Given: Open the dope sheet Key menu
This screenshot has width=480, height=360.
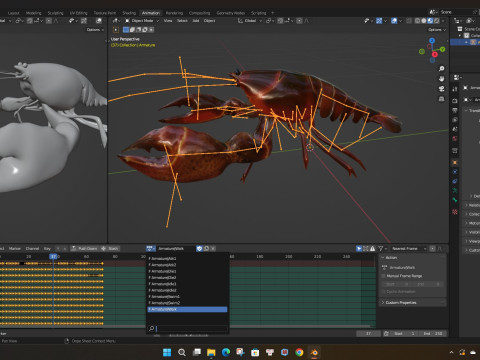Looking at the screenshot, I should click(47, 249).
